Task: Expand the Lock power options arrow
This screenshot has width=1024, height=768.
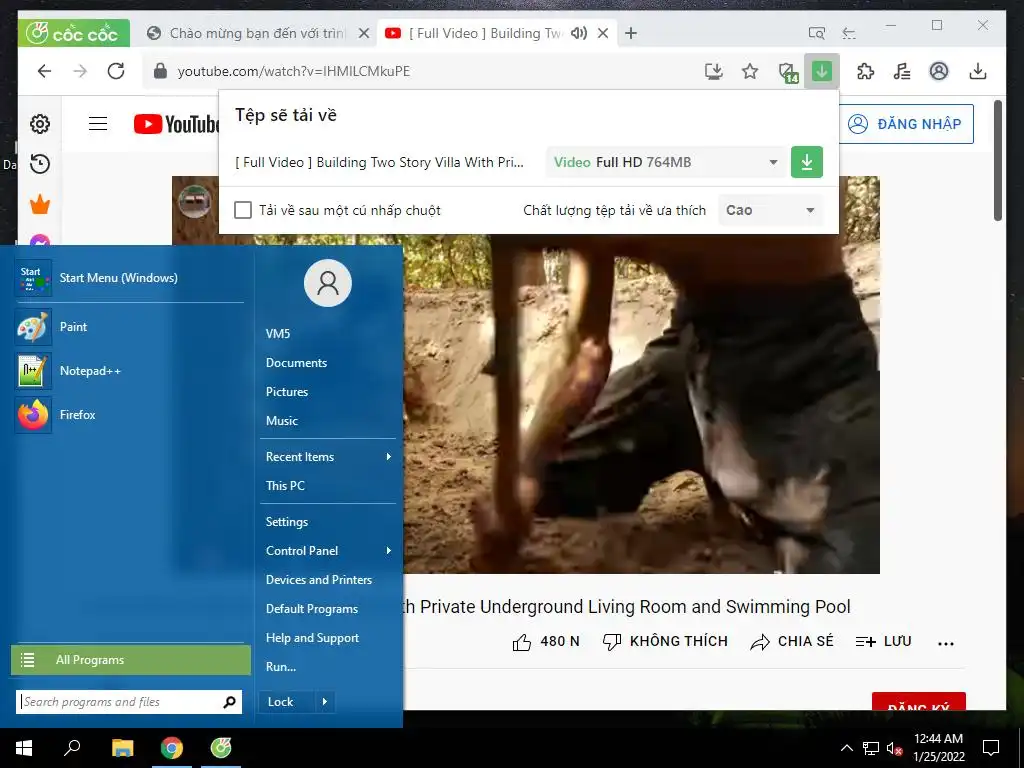Action: tap(325, 702)
